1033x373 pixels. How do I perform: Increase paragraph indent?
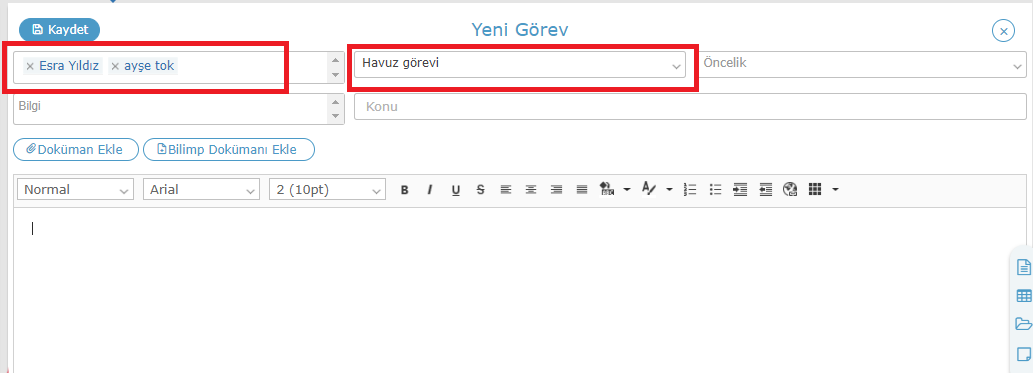pyautogui.click(x=740, y=190)
